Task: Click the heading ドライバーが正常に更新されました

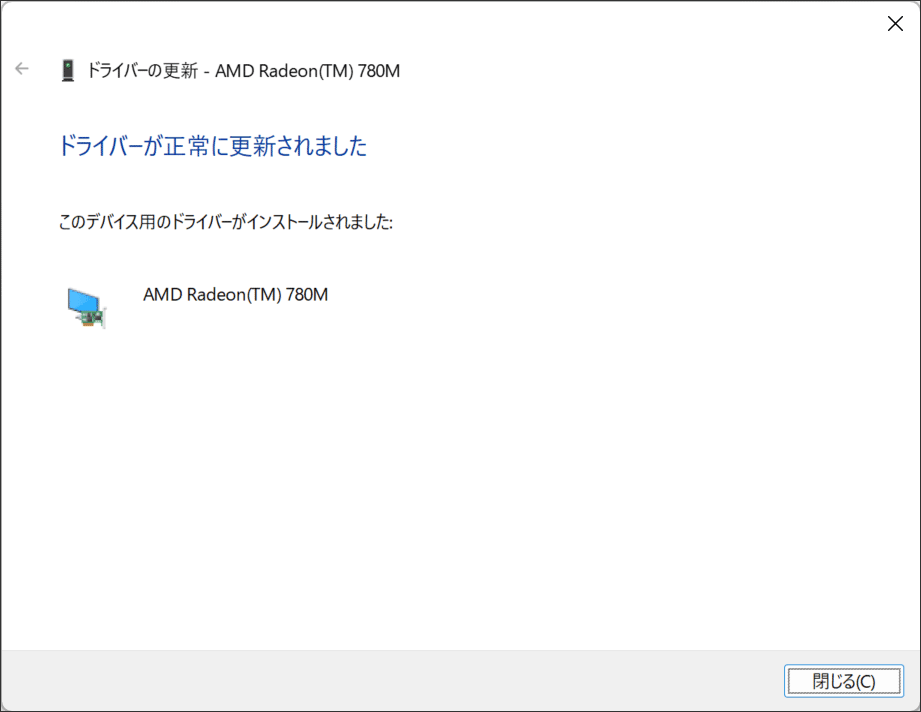Action: (213, 146)
